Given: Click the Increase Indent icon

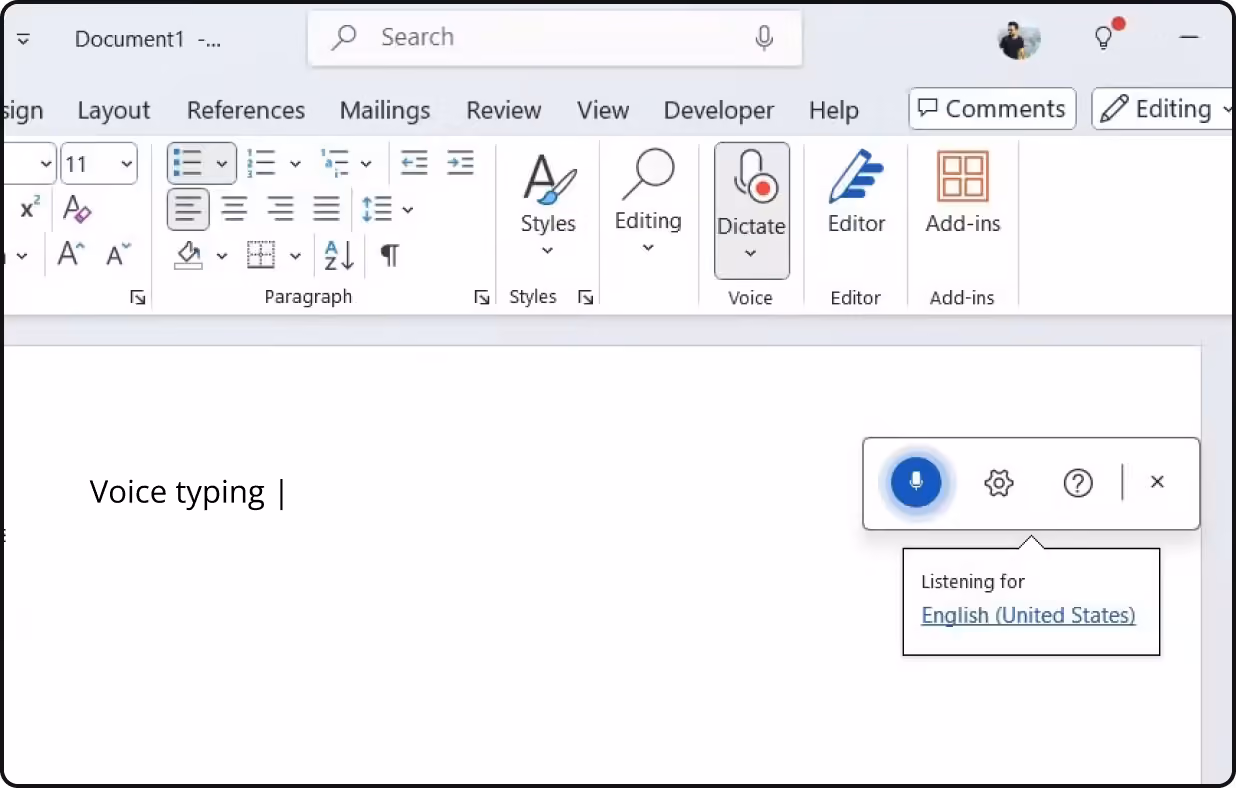Looking at the screenshot, I should pyautogui.click(x=460, y=163).
